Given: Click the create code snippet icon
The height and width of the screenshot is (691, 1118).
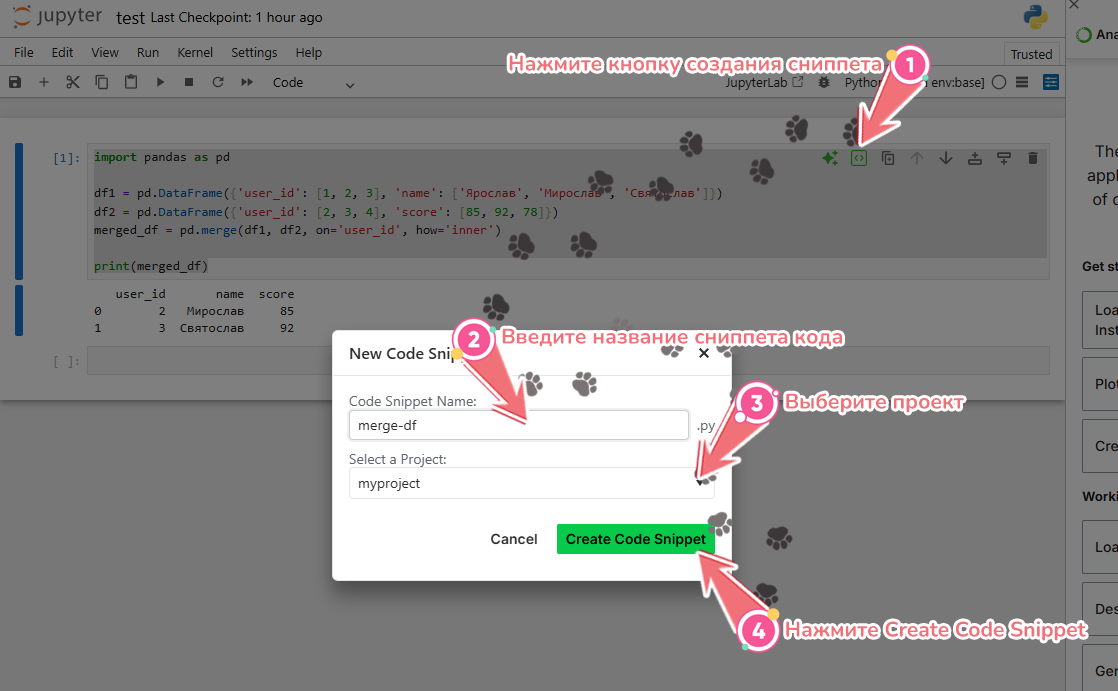Looking at the screenshot, I should pos(858,158).
